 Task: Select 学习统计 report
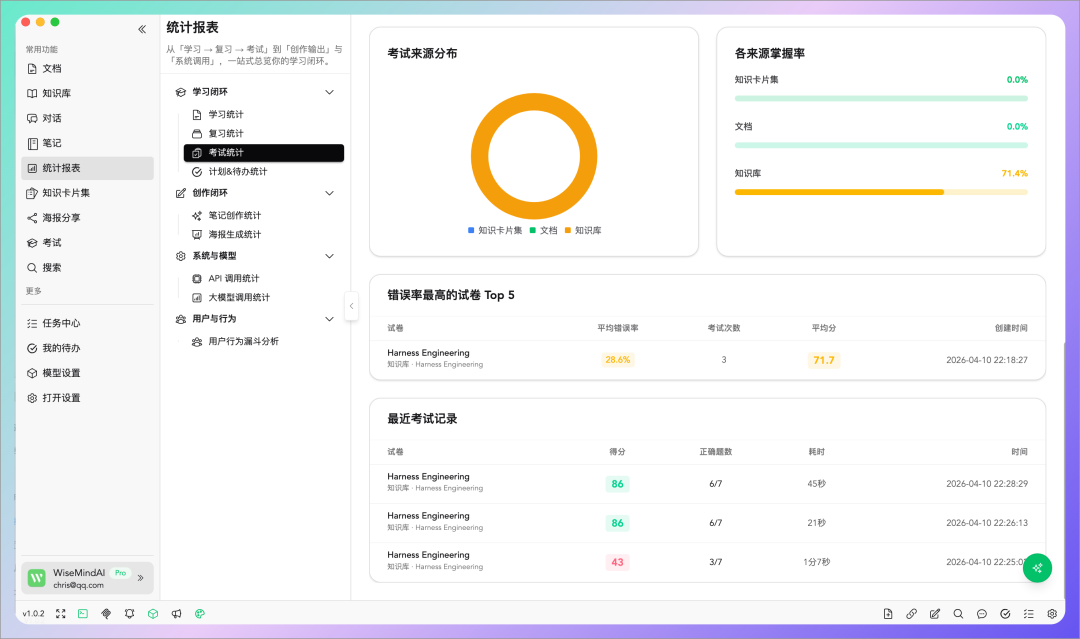(264, 114)
